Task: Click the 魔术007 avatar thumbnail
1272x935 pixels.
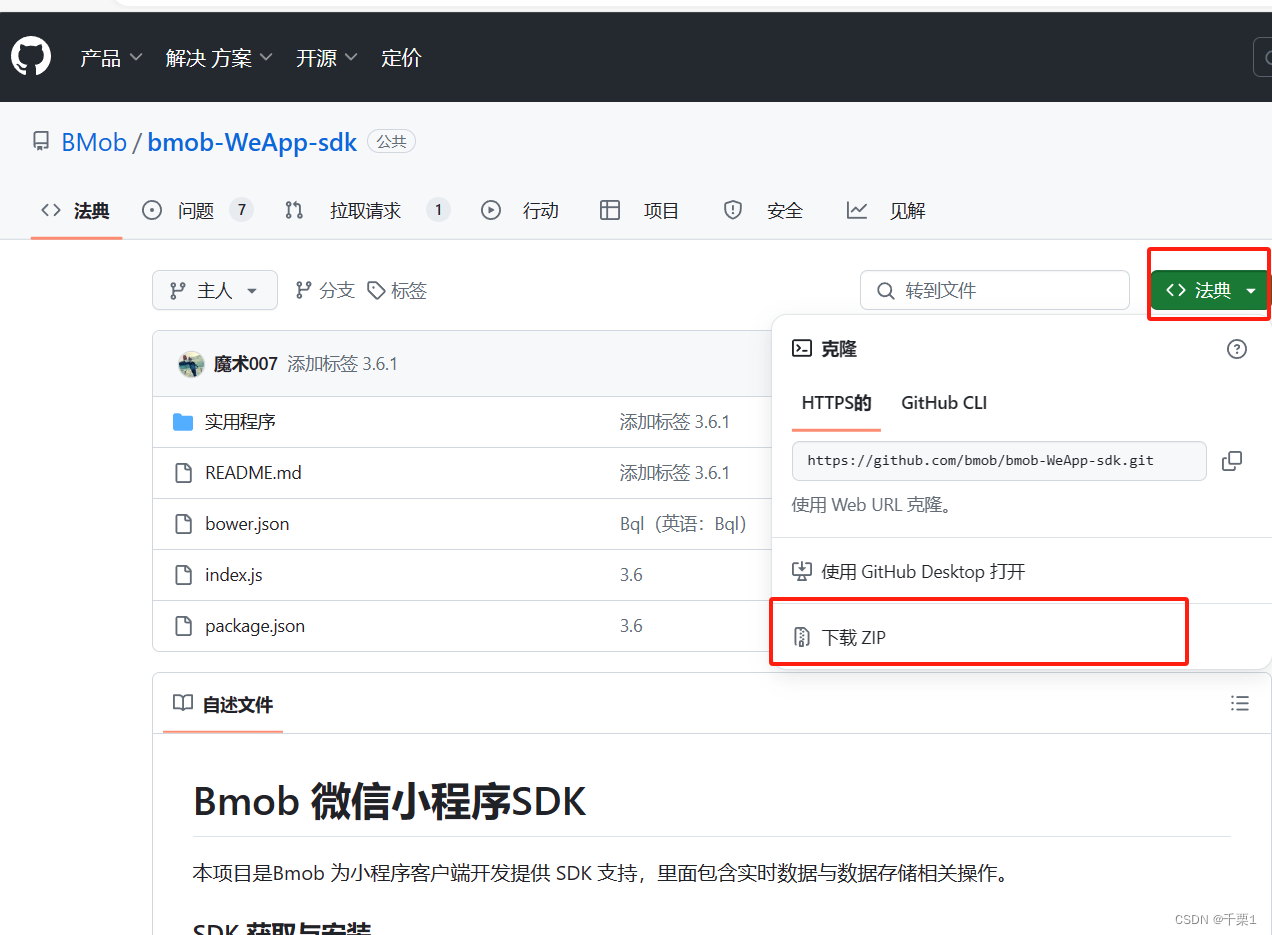Action: click(191, 363)
